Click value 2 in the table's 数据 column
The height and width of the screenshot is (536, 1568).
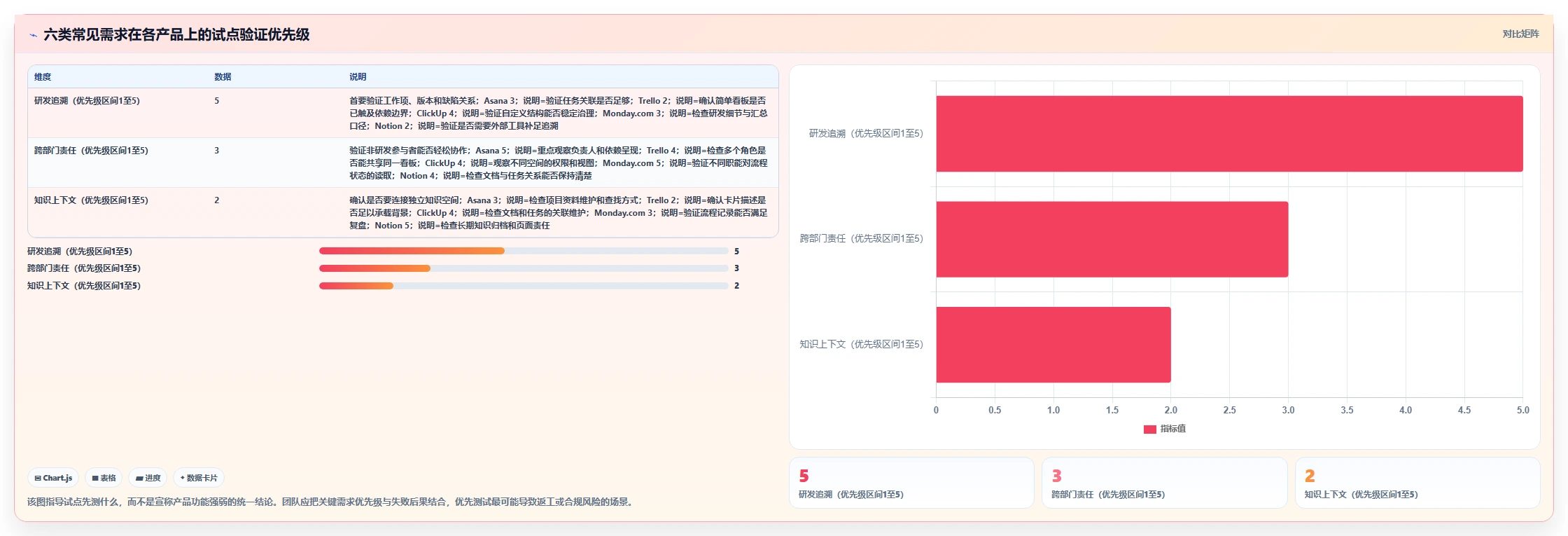click(217, 200)
